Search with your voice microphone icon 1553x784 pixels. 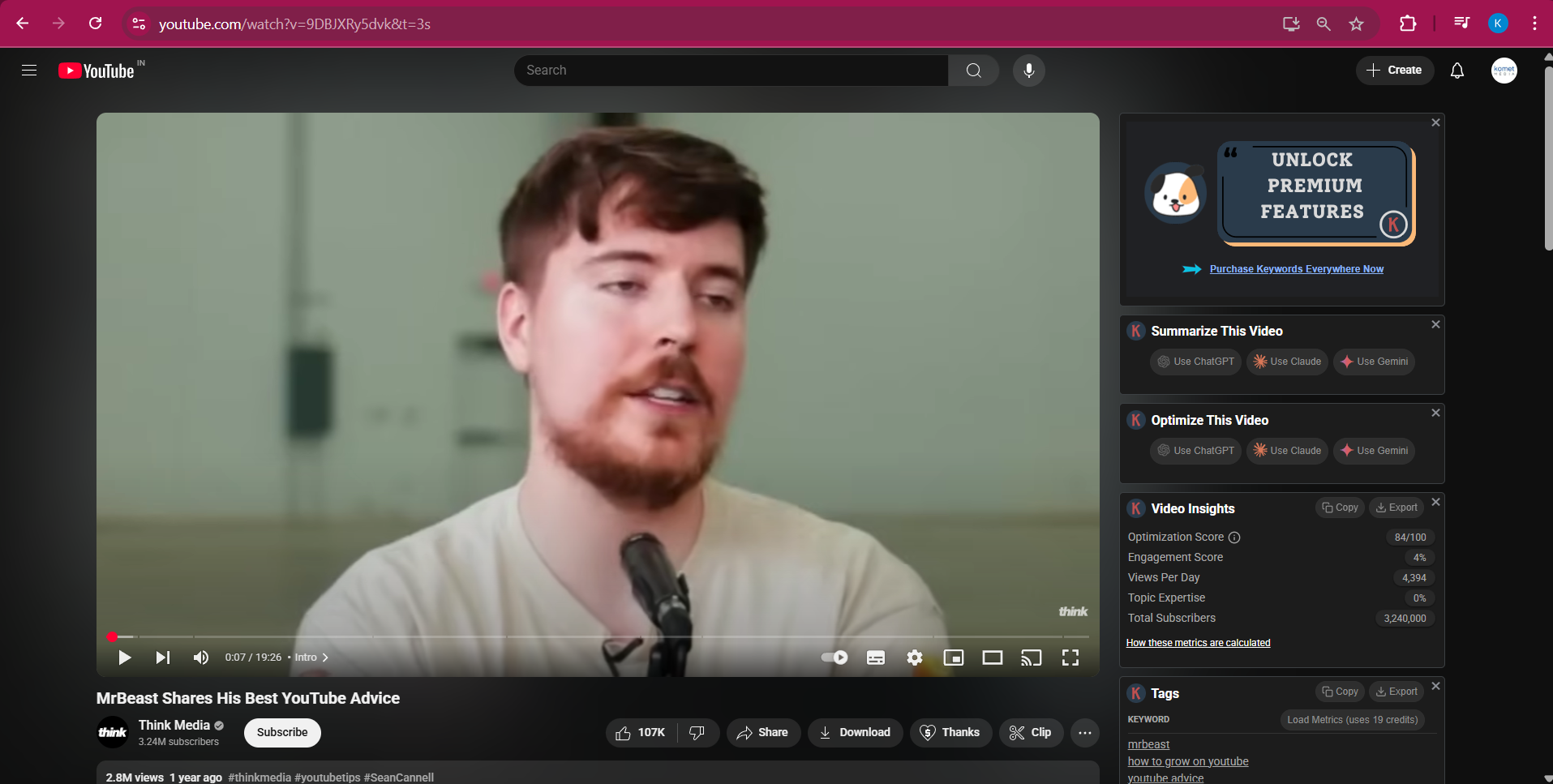[1029, 71]
